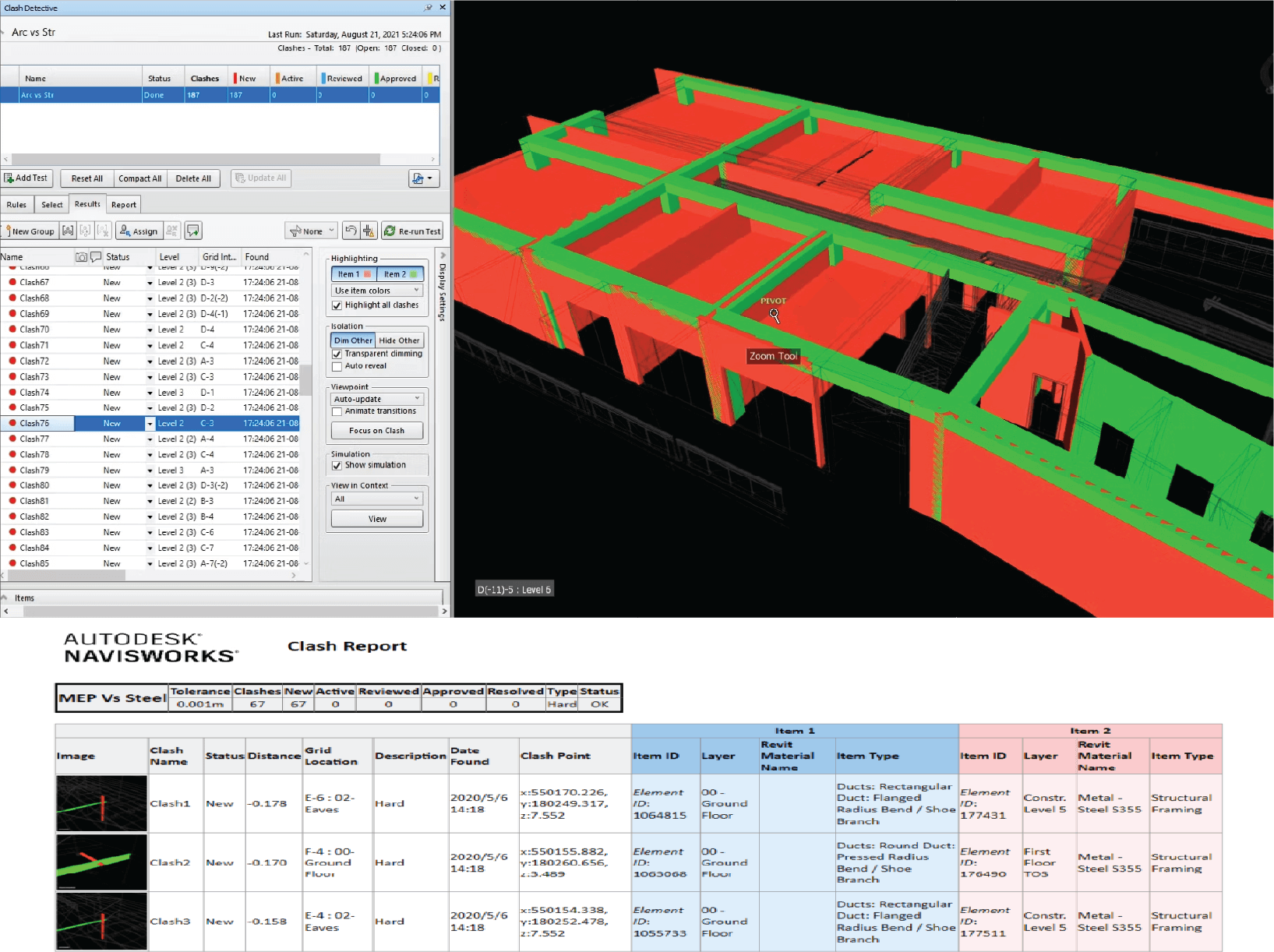This screenshot has width=1274, height=952.
Task: Click the Image thumbnail for Clash3
Action: (101, 921)
